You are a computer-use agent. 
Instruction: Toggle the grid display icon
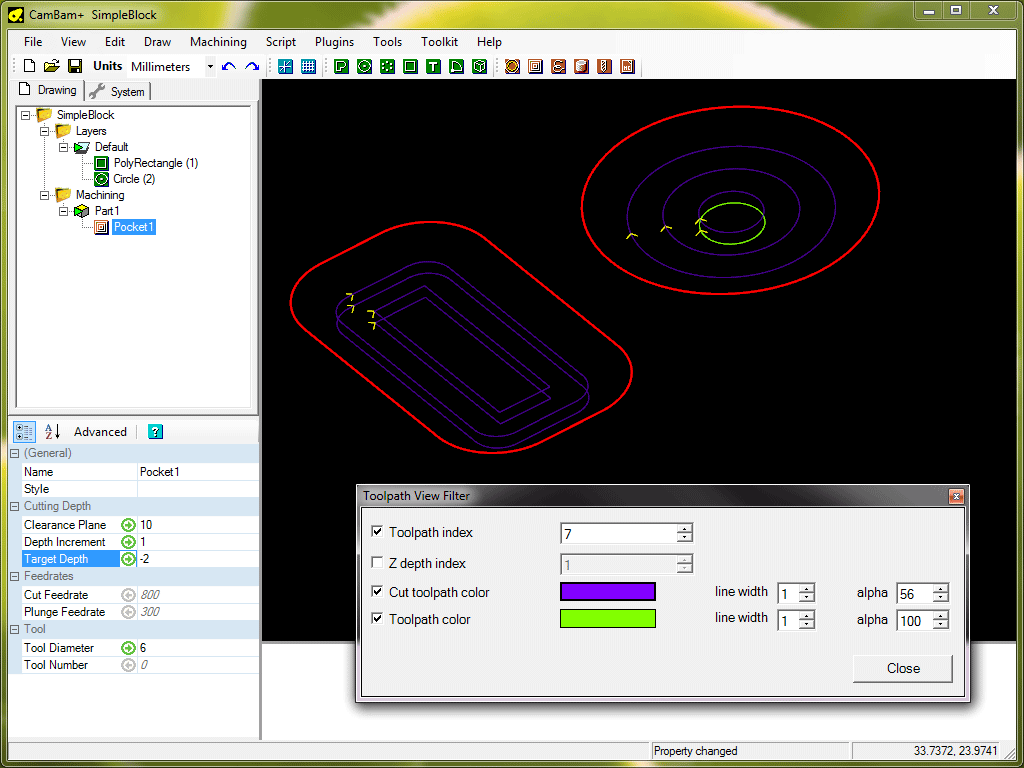(x=308, y=67)
